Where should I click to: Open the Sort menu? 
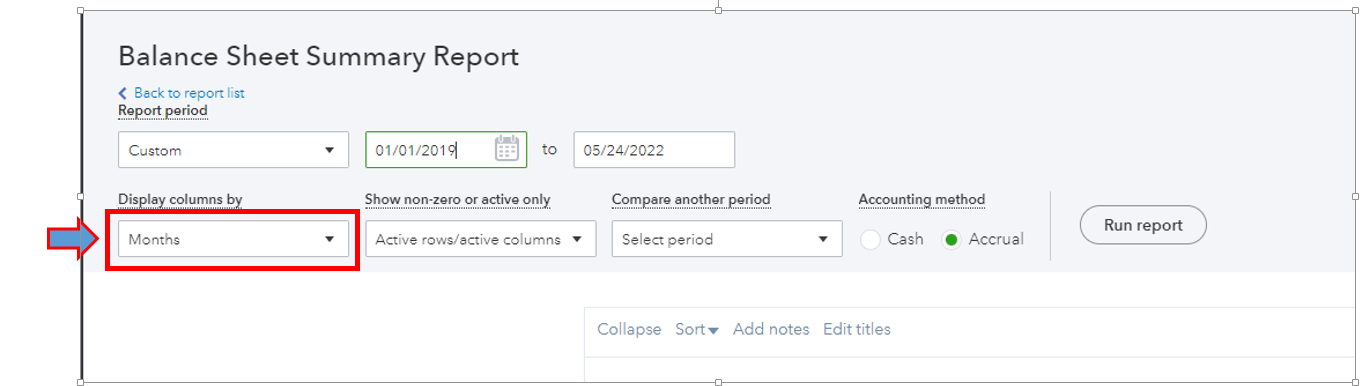pyautogui.click(x=697, y=329)
